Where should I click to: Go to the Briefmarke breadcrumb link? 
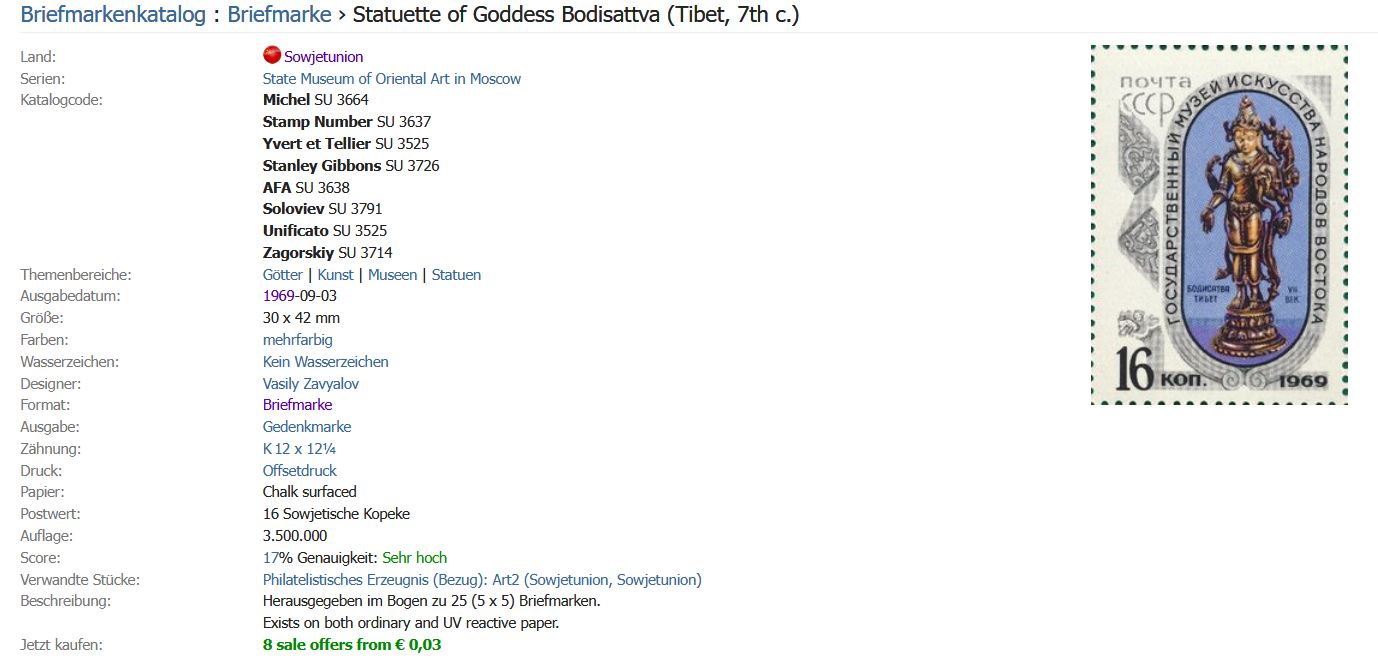[279, 15]
